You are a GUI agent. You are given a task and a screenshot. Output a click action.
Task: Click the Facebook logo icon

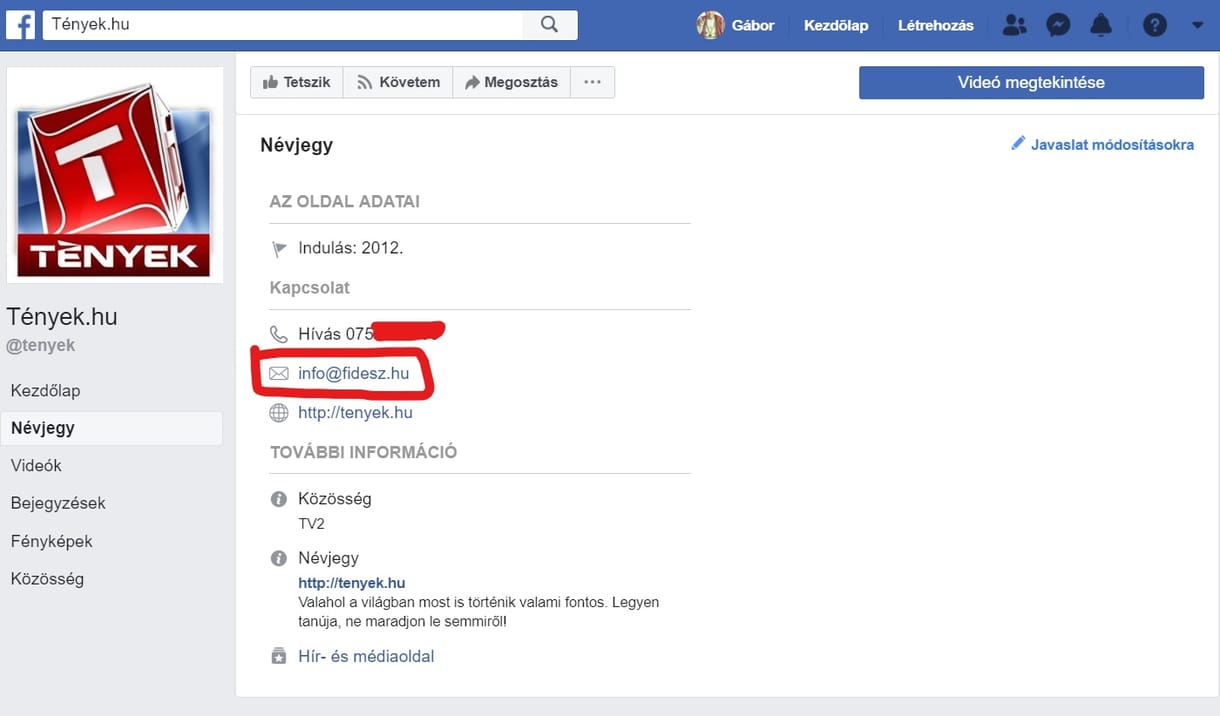[20, 25]
